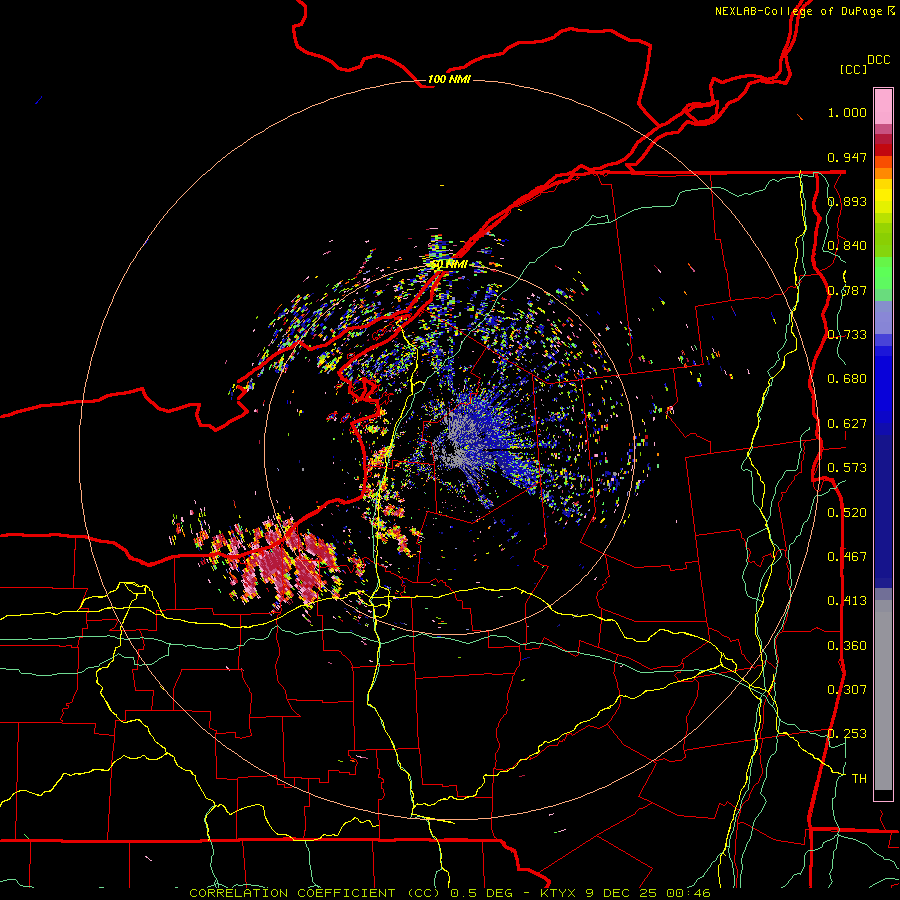
Task: Select the 0.680 scale value
Action: (x=847, y=379)
